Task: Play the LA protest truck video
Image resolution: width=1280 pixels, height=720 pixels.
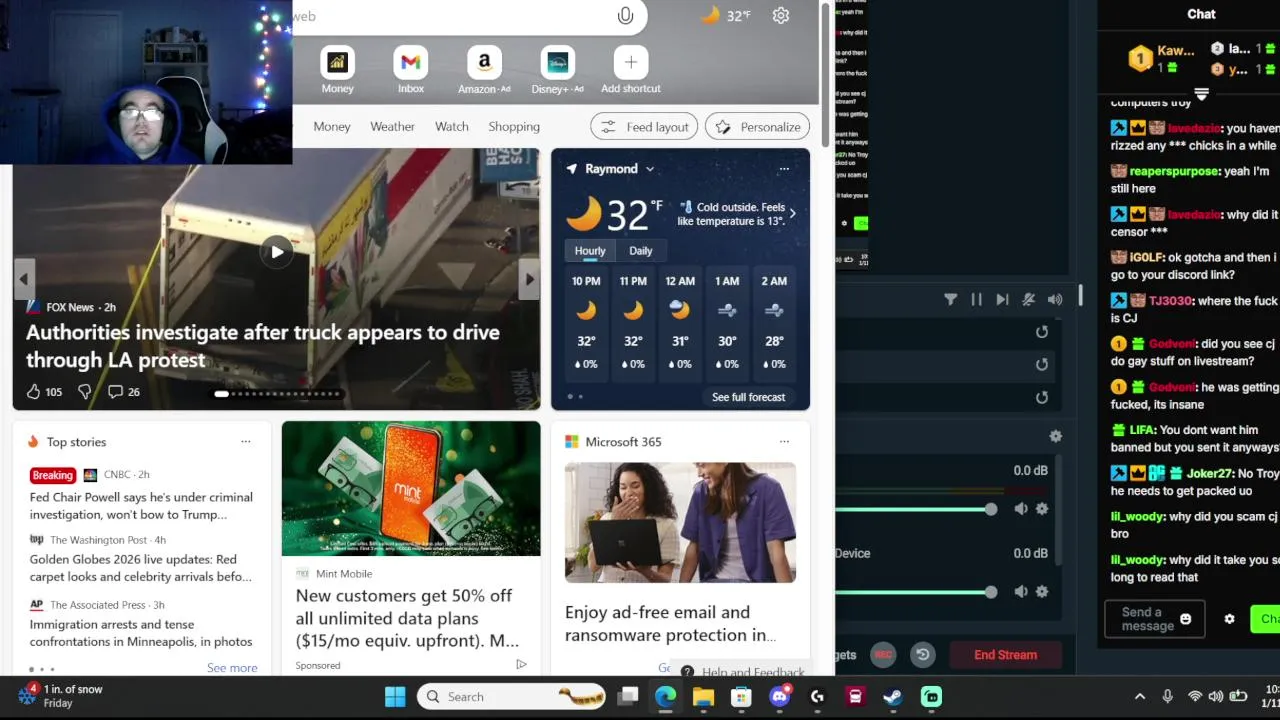Action: click(x=277, y=252)
